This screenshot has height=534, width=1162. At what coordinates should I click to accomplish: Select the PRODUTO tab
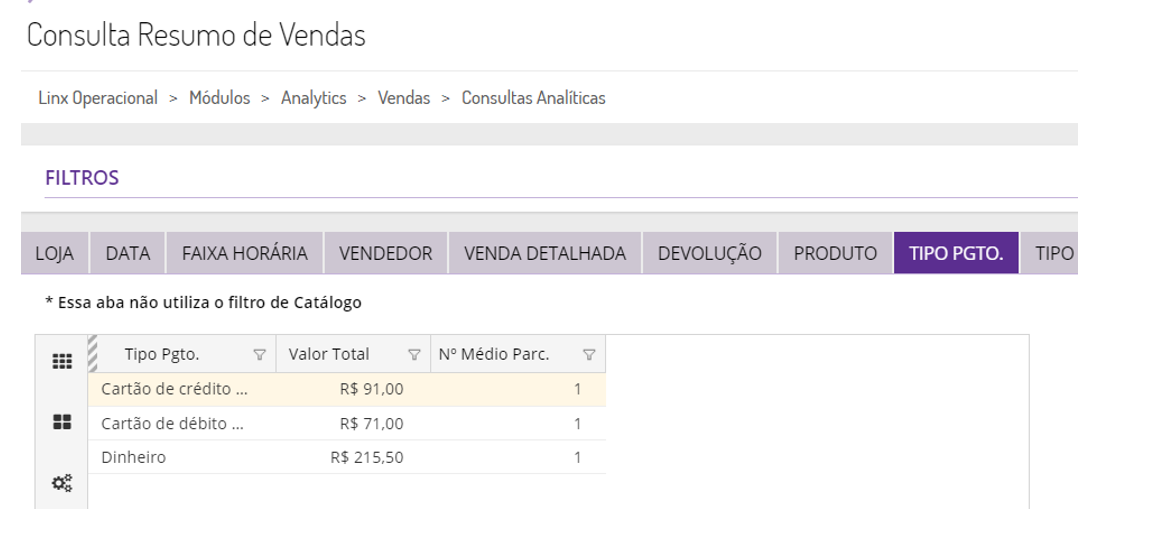835,254
